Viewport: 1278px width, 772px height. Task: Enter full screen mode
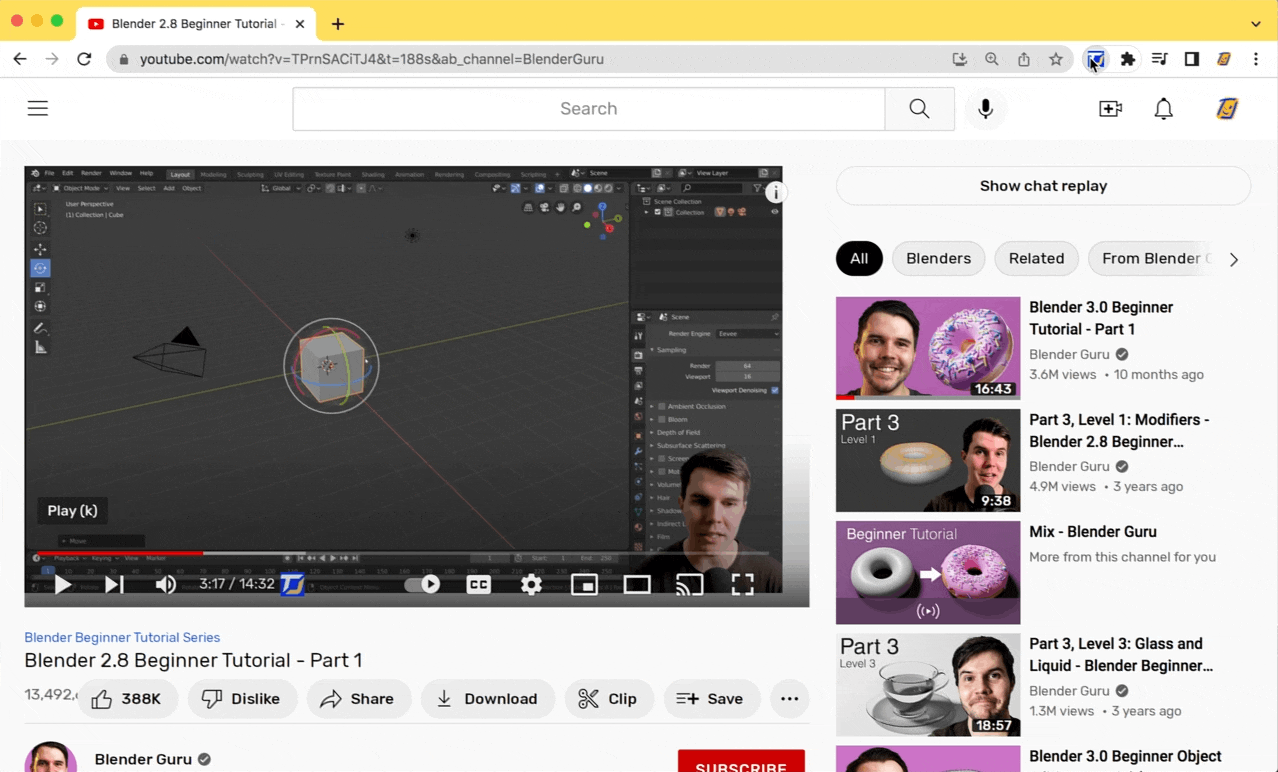(742, 584)
